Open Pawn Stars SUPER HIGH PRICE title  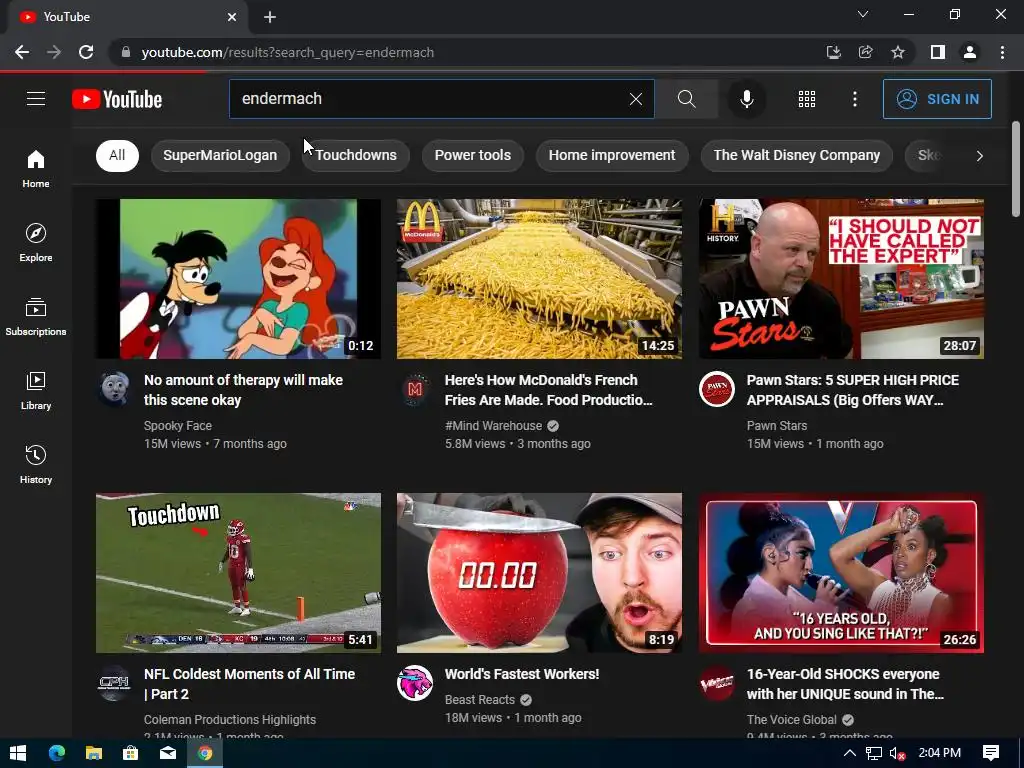pyautogui.click(x=853, y=390)
